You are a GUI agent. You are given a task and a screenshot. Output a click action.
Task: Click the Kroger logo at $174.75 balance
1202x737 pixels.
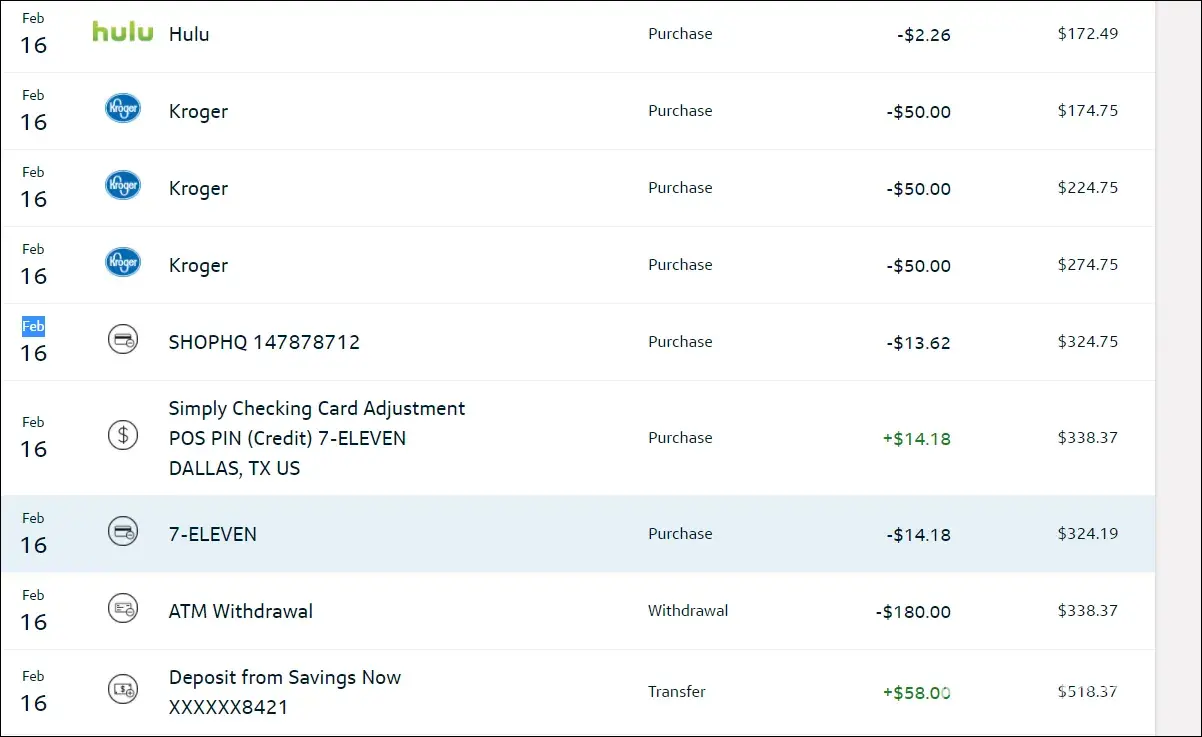pyautogui.click(x=123, y=110)
